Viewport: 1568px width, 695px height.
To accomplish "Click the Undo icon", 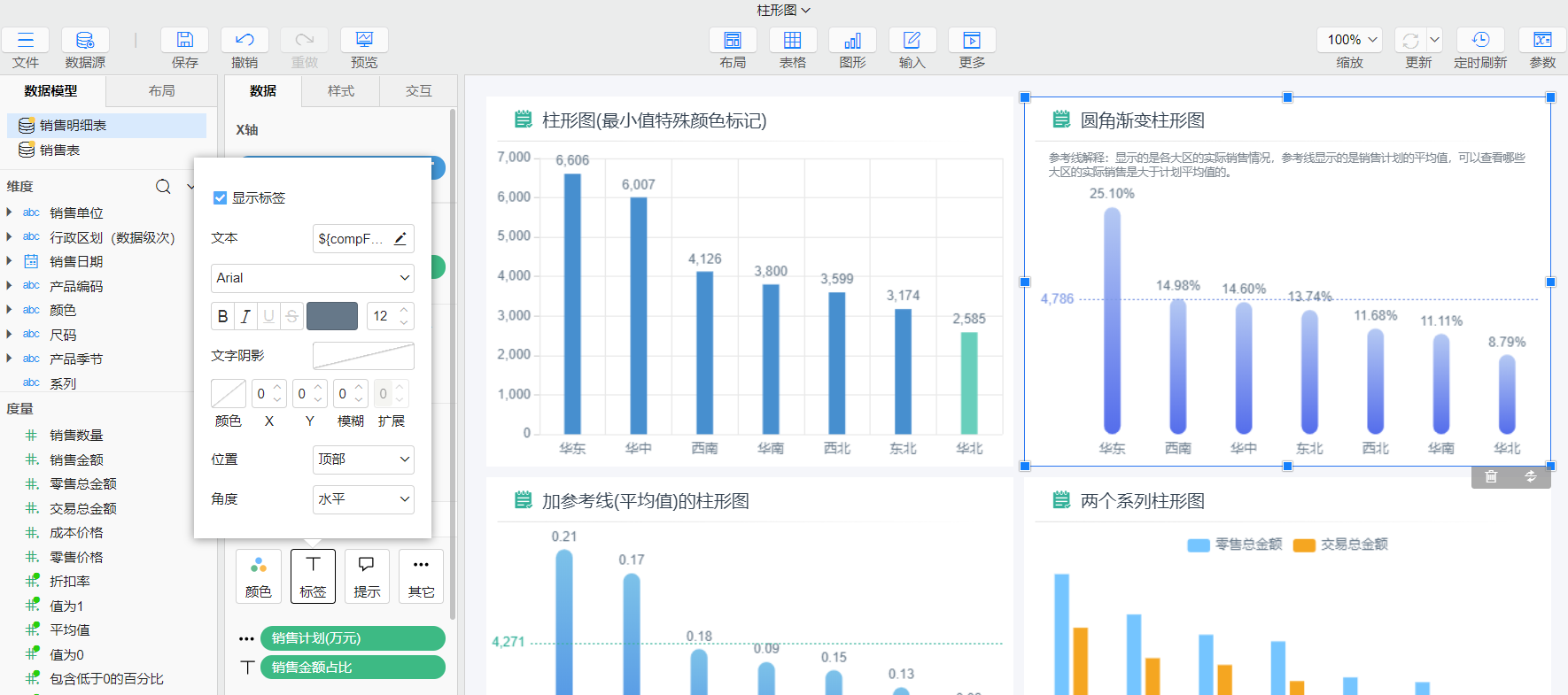I will (245, 40).
